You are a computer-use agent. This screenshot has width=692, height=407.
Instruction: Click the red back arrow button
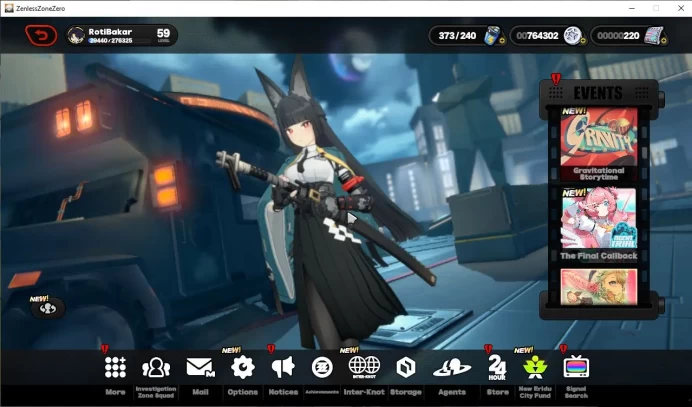pyautogui.click(x=41, y=35)
